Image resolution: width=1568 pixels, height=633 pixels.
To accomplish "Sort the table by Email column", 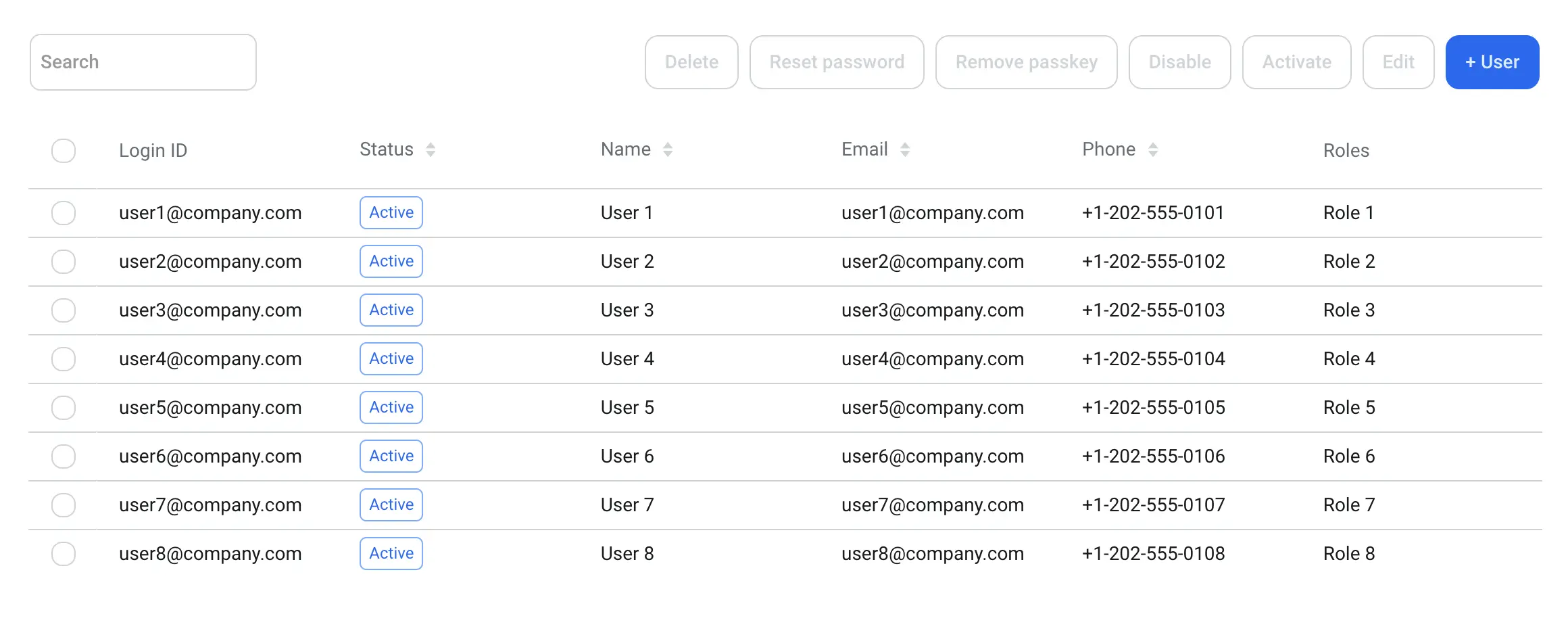I will 875,149.
